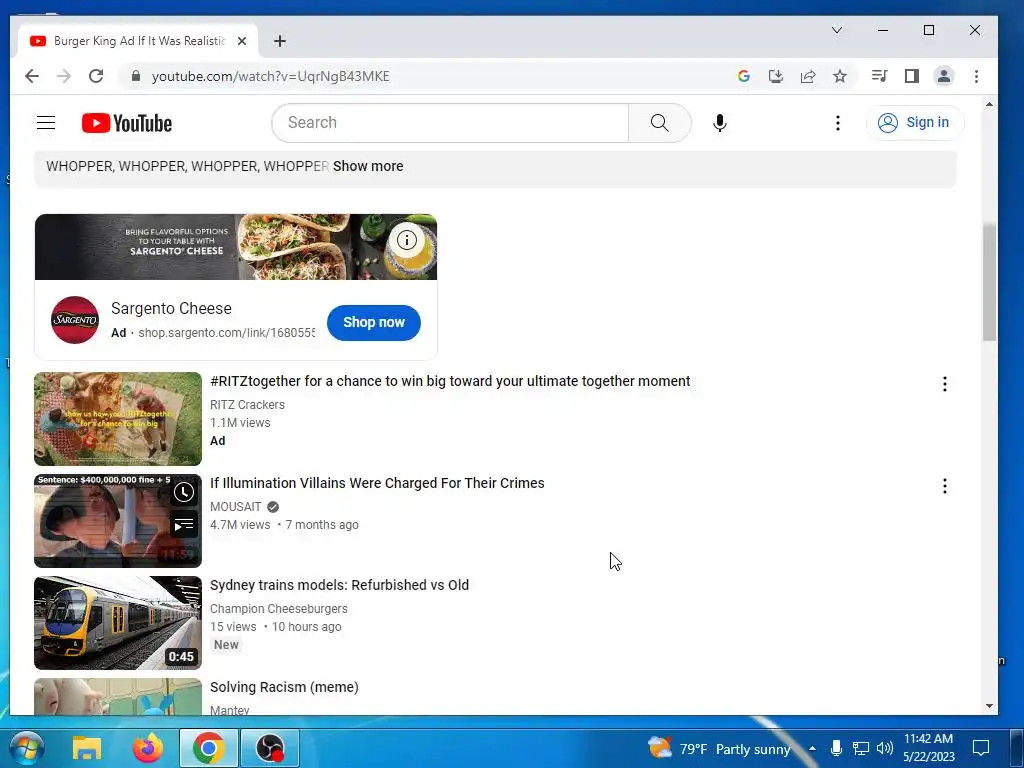Image resolution: width=1024 pixels, height=768 pixels.
Task: Click the magnifier search button
Action: click(x=660, y=123)
